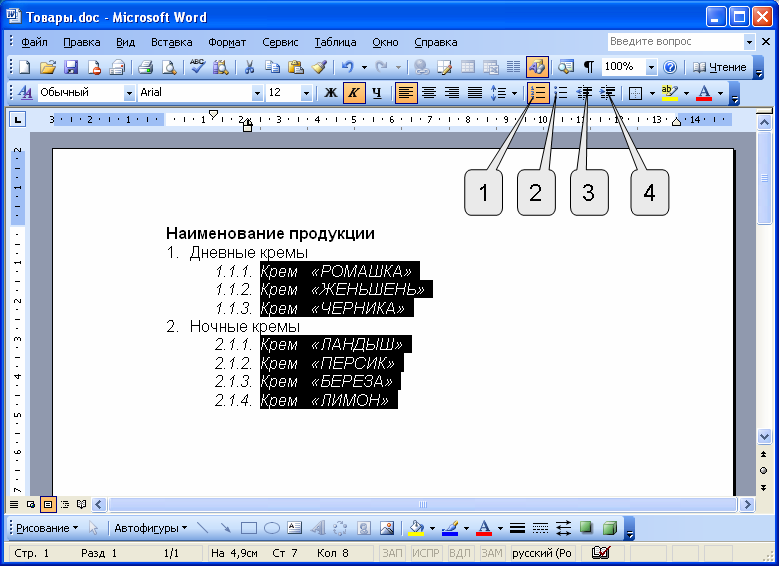This screenshot has height=566, width=779.
Task: Open Document Map icon
Action: pyautogui.click(x=565, y=67)
